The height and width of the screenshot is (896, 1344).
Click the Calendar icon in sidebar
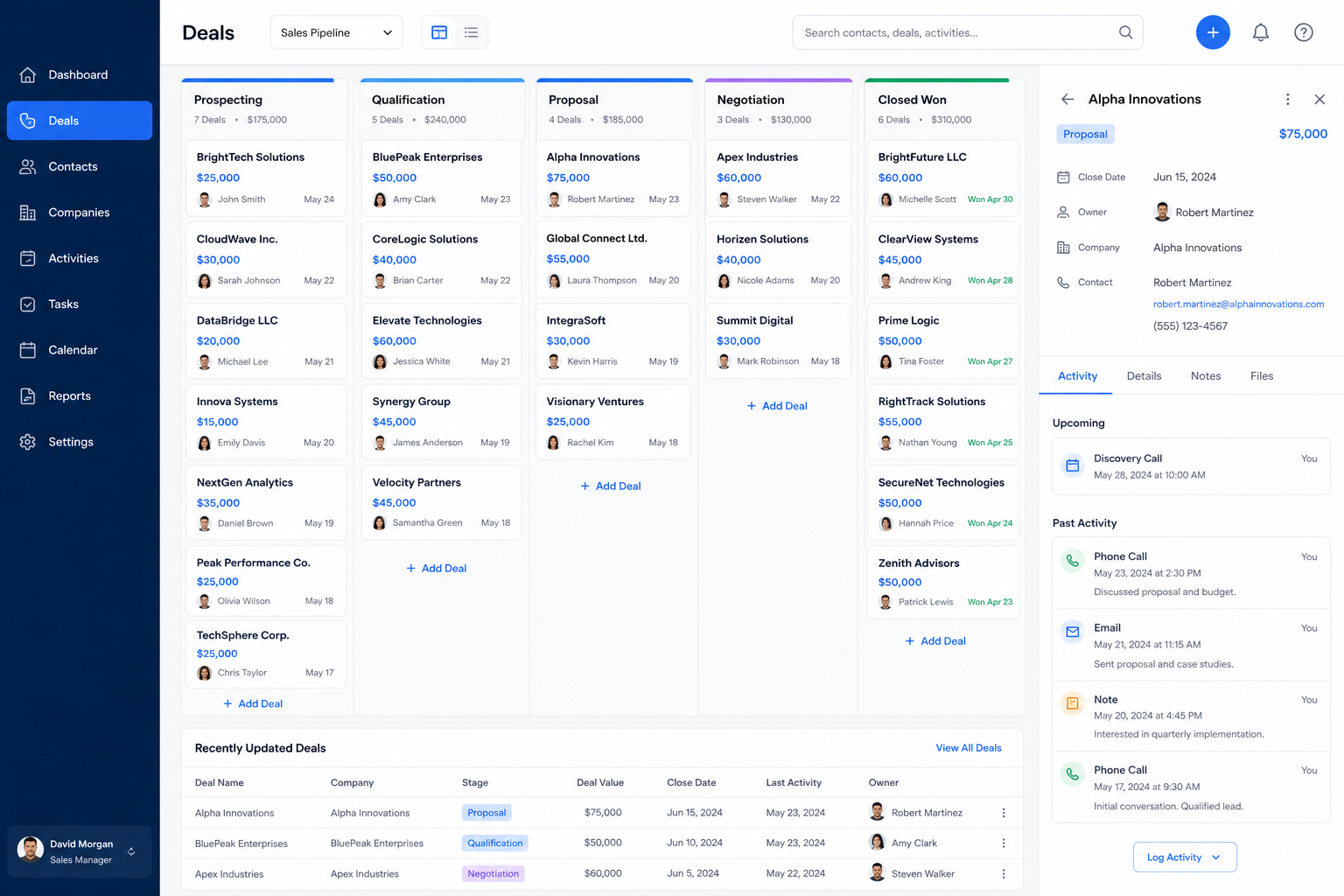(28, 350)
